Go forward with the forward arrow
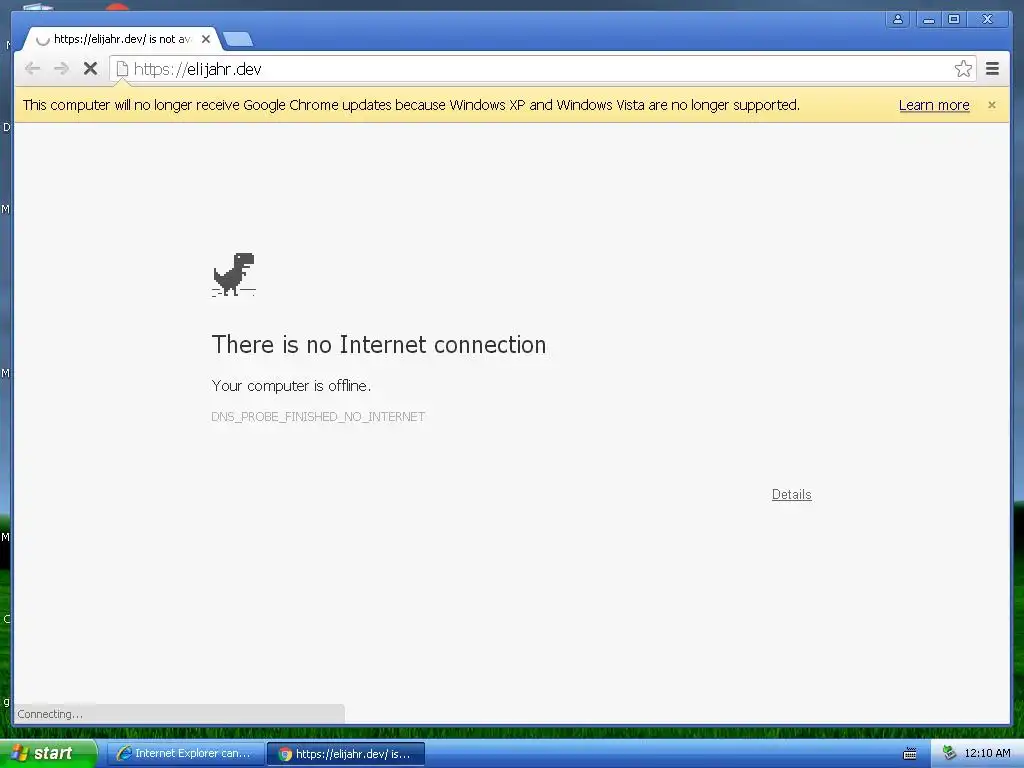Image resolution: width=1024 pixels, height=768 pixels. pos(61,69)
